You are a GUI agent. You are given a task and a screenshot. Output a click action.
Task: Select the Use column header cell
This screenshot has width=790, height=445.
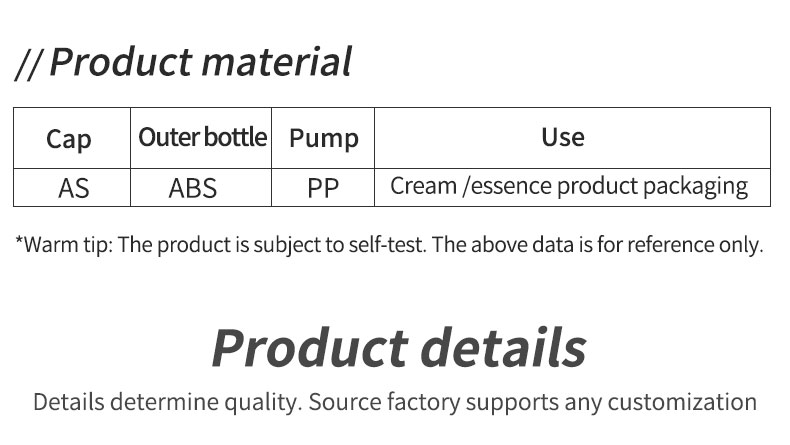click(x=563, y=138)
